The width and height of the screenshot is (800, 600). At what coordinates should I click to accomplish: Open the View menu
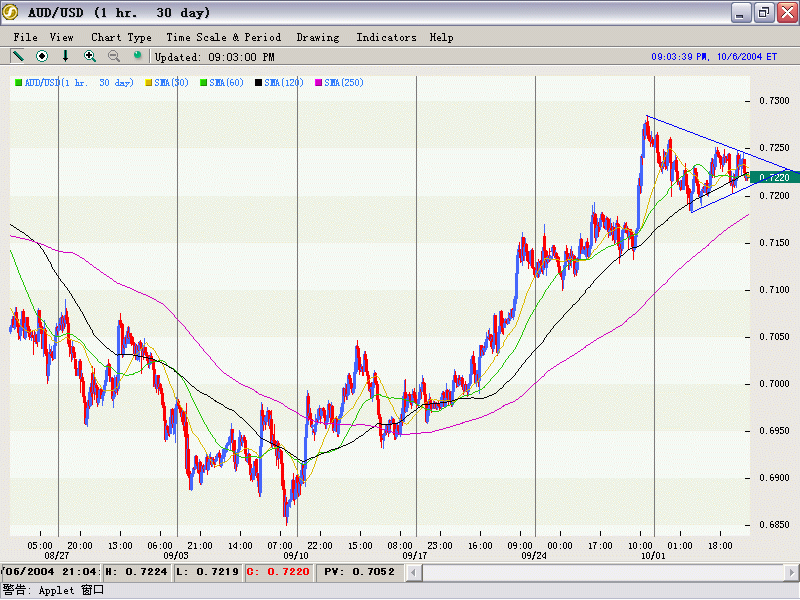tap(62, 37)
